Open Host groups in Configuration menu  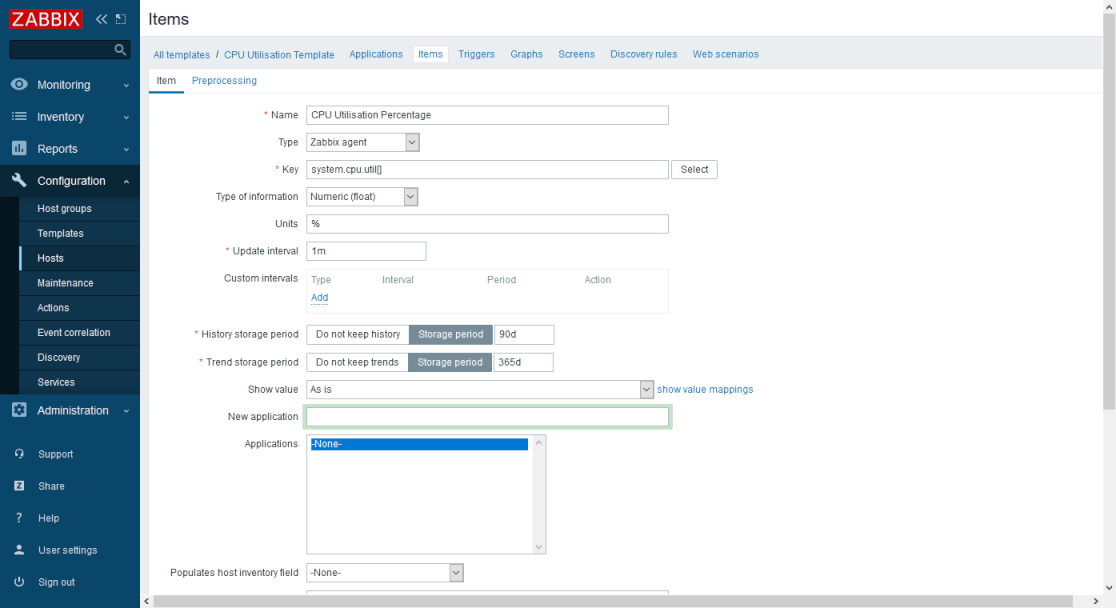(x=80, y=209)
